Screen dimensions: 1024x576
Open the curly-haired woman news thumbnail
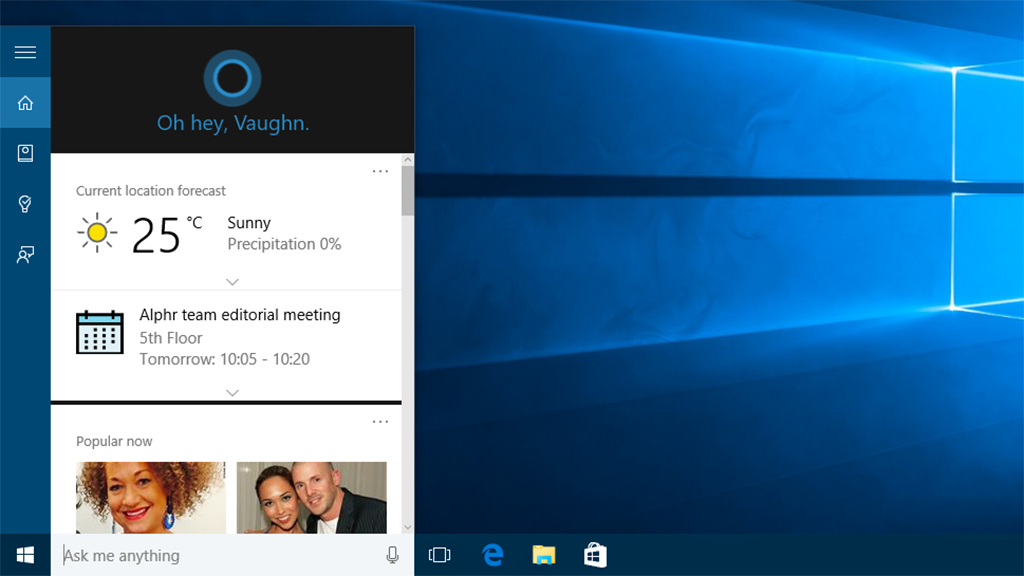coord(151,498)
